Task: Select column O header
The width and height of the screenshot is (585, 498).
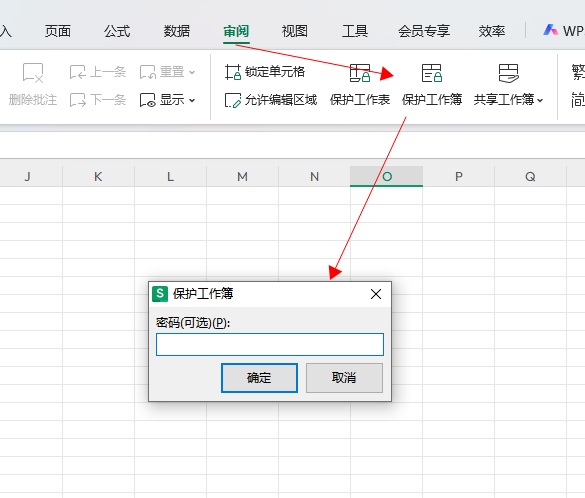Action: [x=387, y=176]
